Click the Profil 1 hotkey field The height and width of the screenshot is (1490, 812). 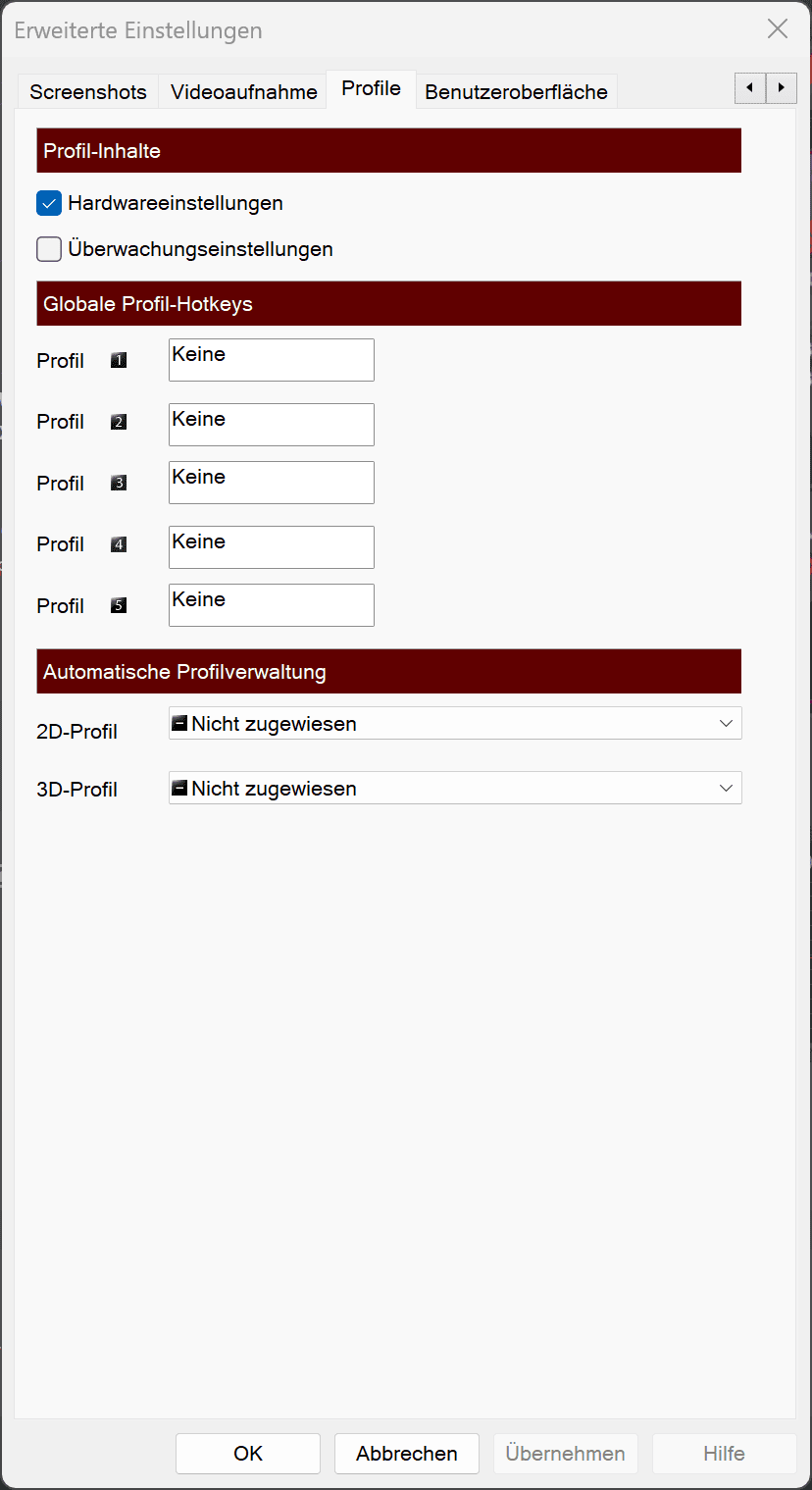coord(272,360)
